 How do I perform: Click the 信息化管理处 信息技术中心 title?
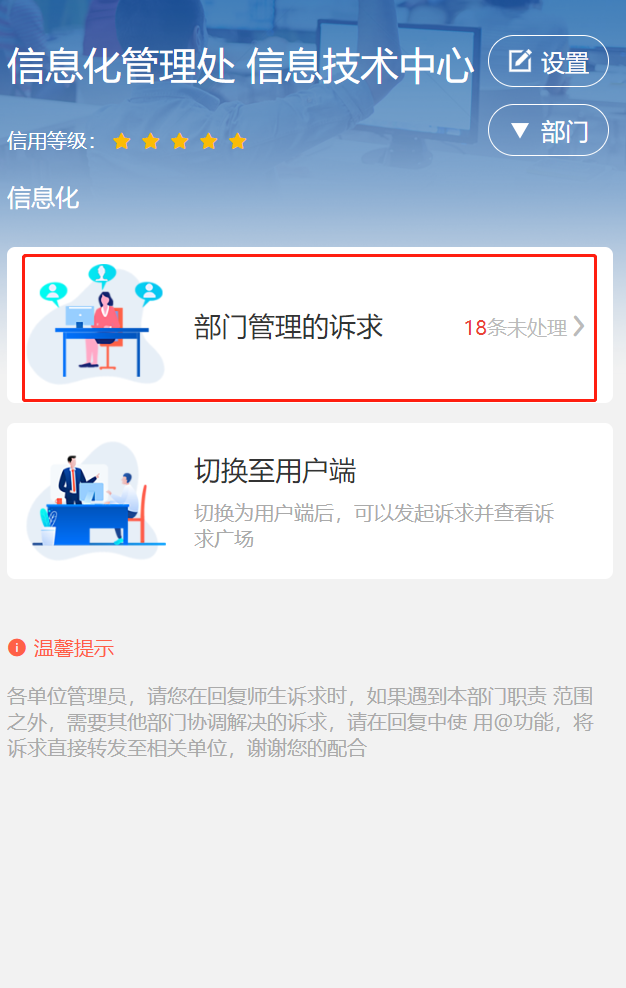coord(240,66)
